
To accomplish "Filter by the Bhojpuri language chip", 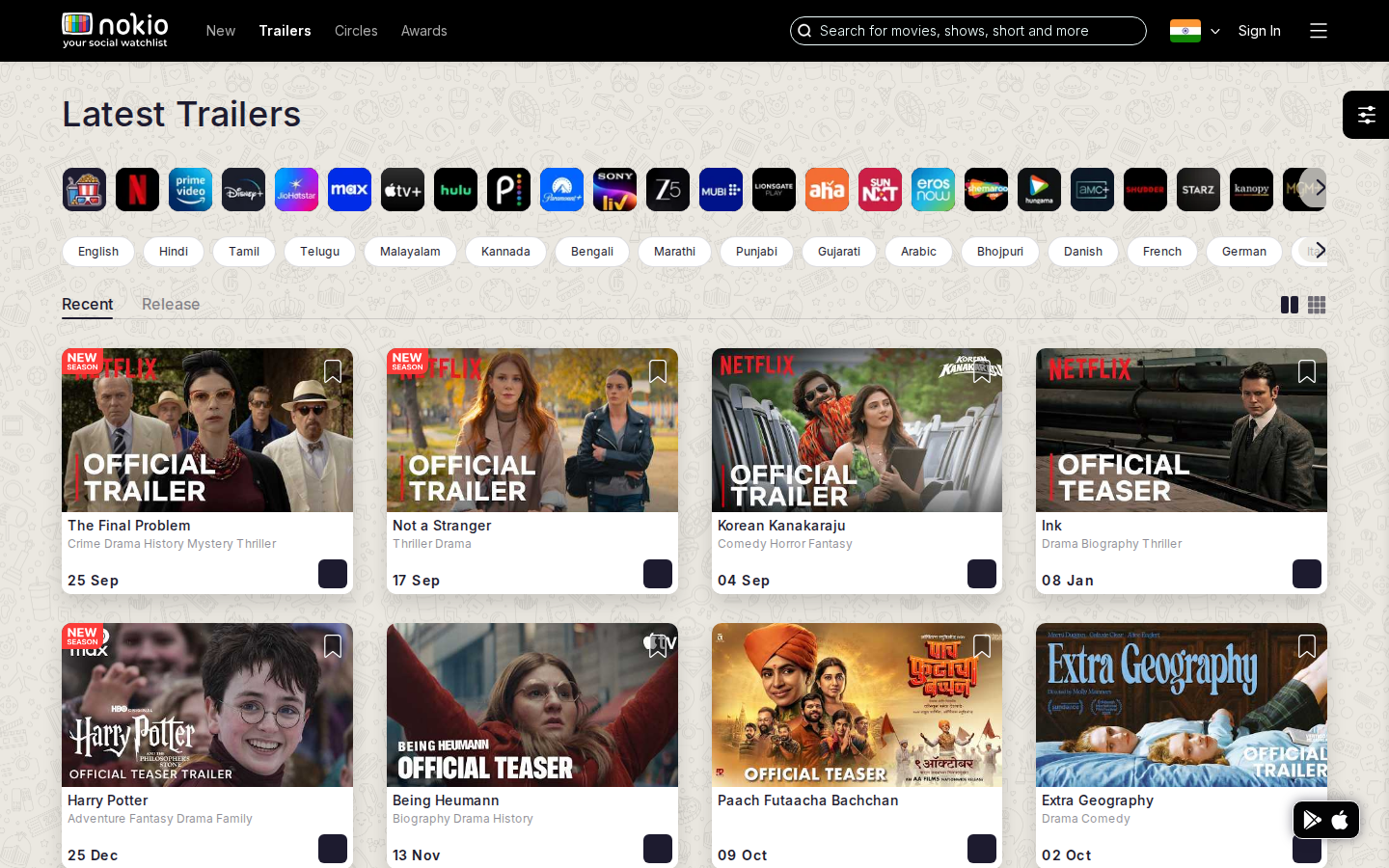I will [1000, 252].
